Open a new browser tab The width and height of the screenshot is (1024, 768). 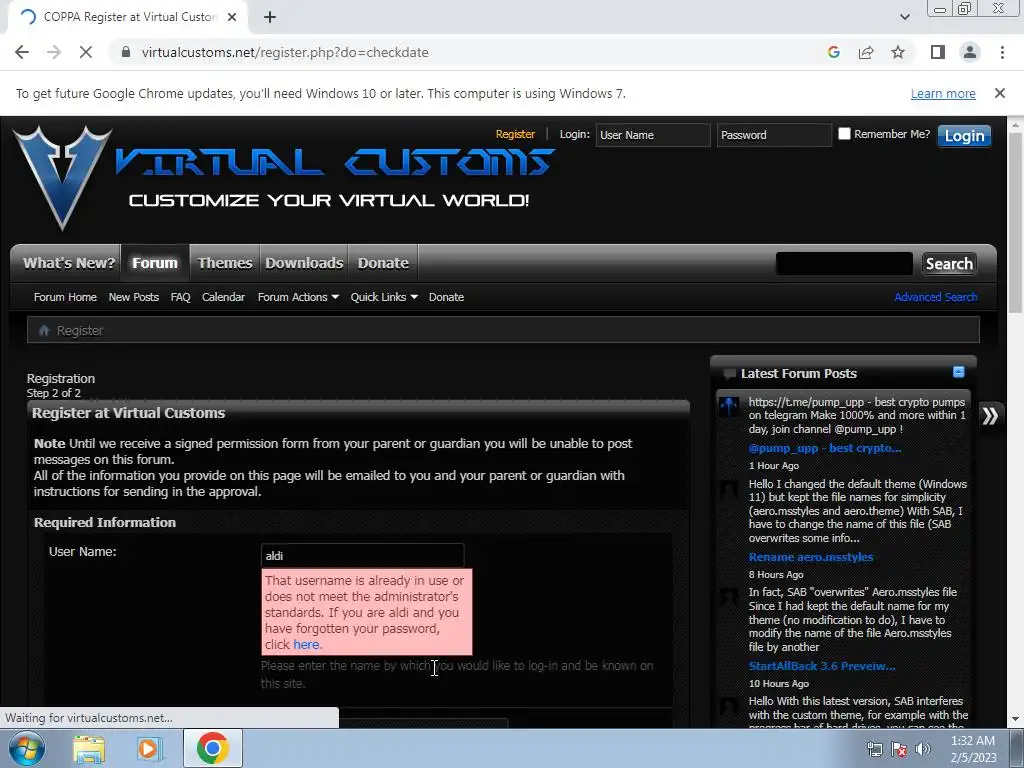coord(270,17)
